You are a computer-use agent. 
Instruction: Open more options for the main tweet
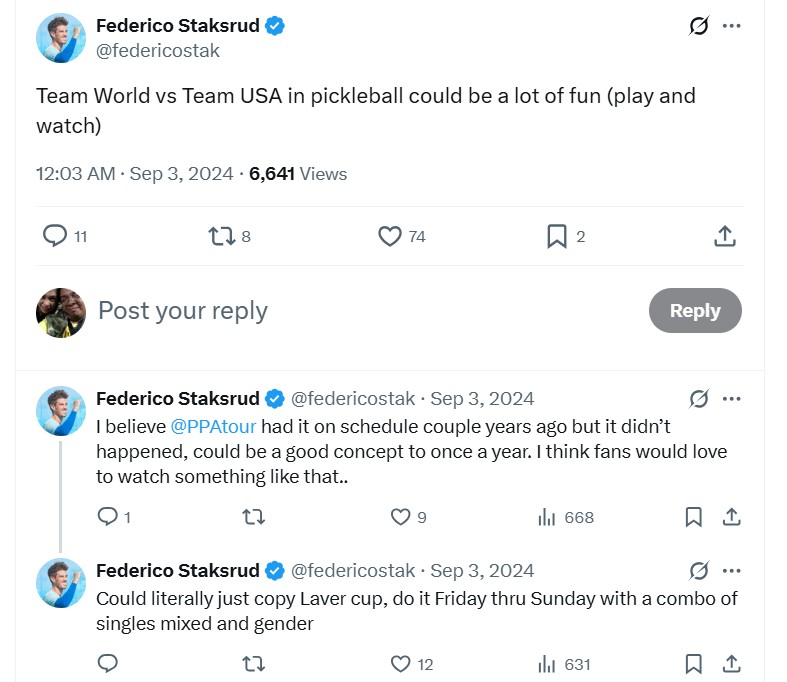point(732,26)
